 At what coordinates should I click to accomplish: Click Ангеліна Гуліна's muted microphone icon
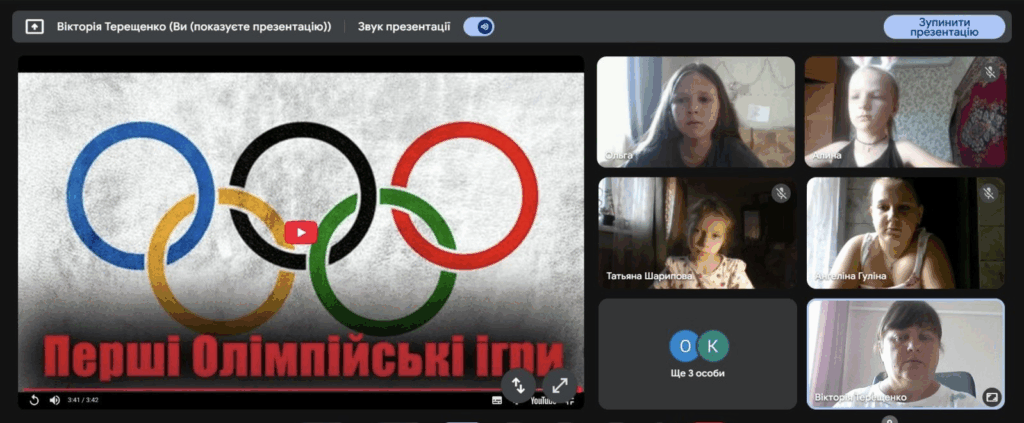990,193
